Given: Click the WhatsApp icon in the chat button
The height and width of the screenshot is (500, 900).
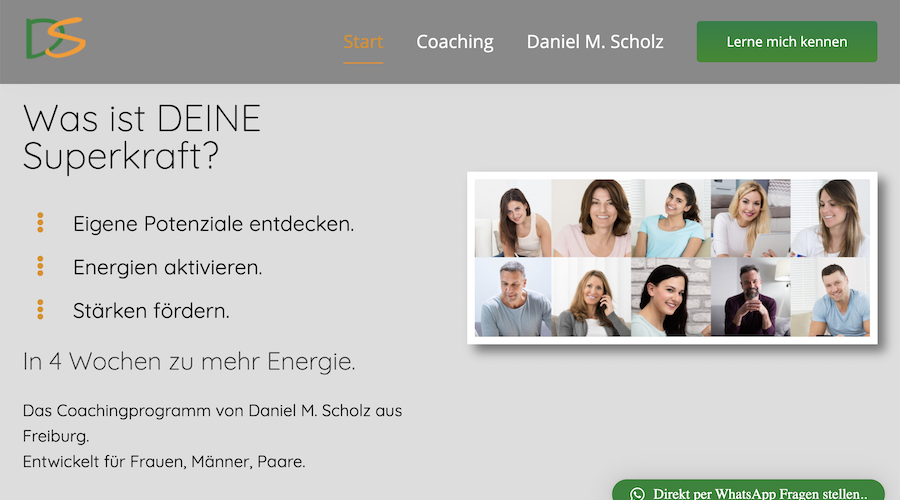Looking at the screenshot, I should click(637, 494).
